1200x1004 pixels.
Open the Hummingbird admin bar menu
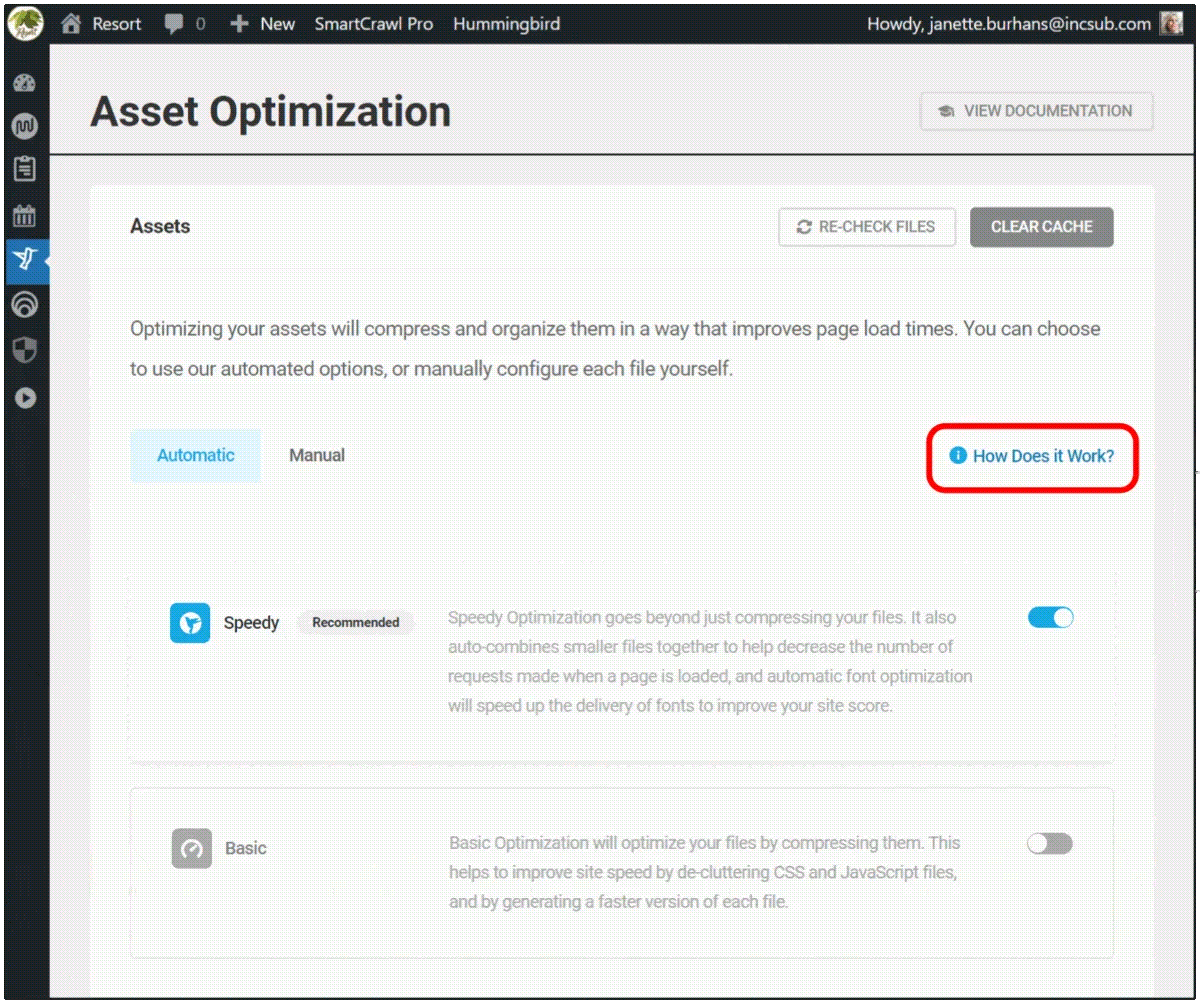[507, 23]
